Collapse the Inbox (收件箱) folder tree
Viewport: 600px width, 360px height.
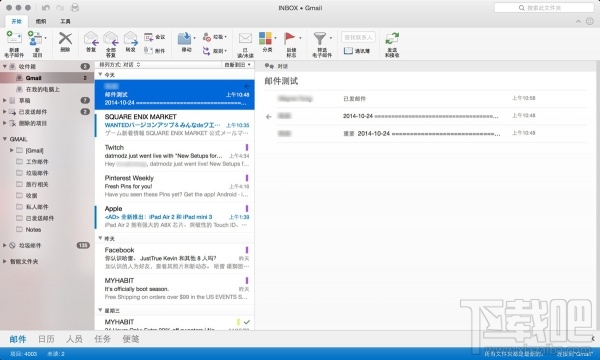tap(5, 67)
